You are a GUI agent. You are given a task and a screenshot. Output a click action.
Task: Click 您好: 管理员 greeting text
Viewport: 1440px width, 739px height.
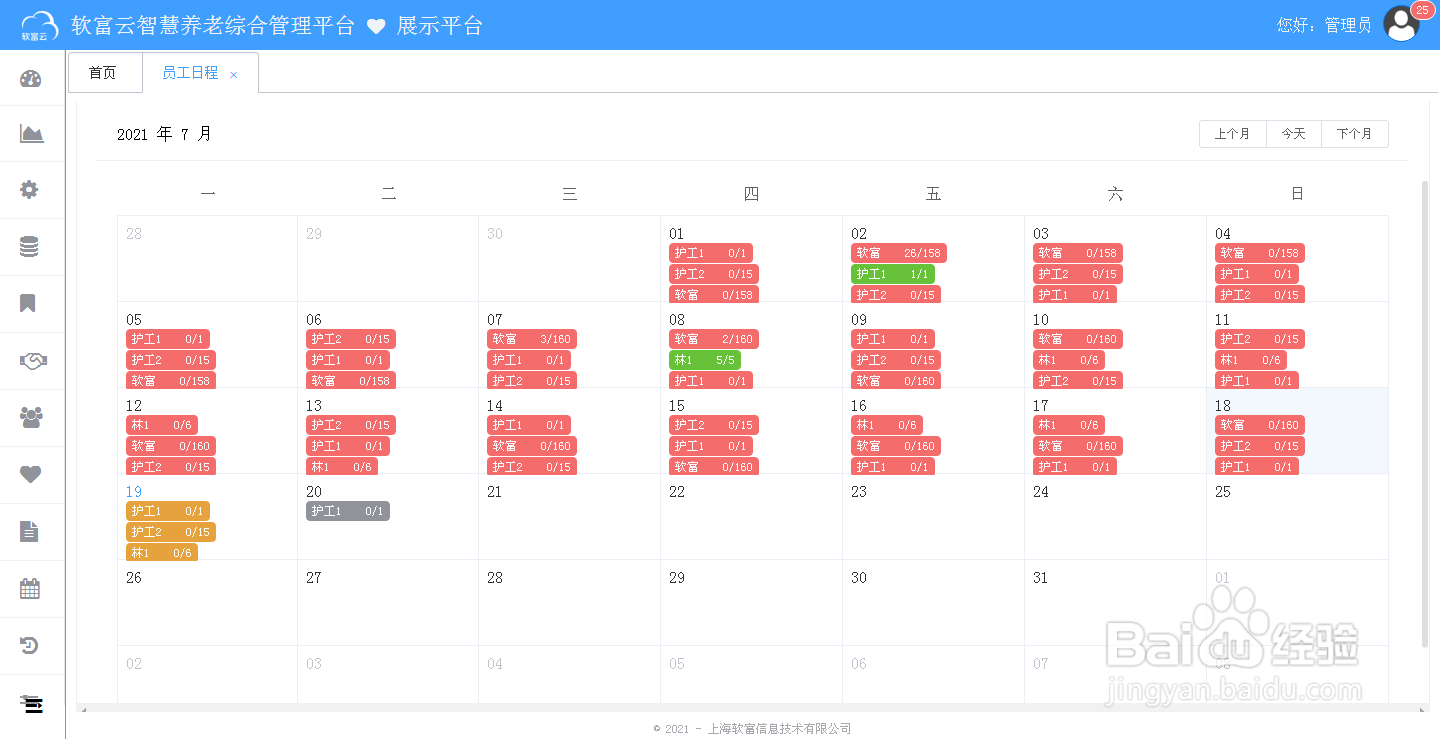[1324, 25]
